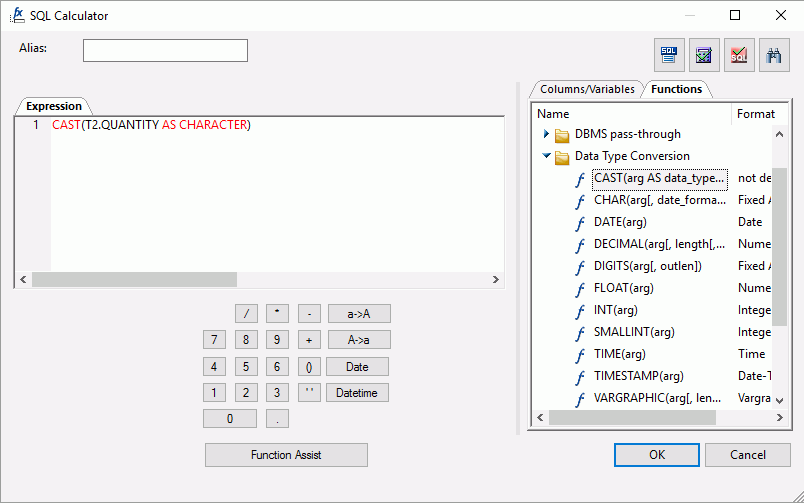Click the Alias input field

click(165, 50)
